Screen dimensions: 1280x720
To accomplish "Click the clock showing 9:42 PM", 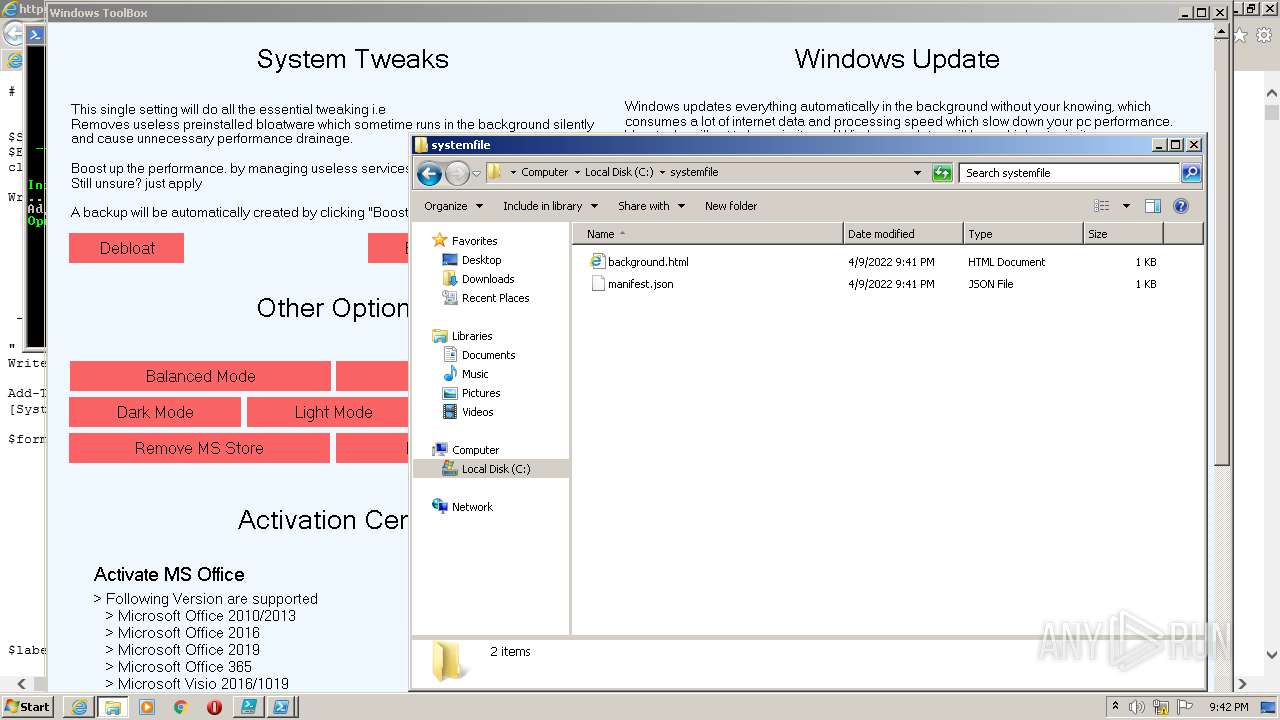I will [1228, 707].
